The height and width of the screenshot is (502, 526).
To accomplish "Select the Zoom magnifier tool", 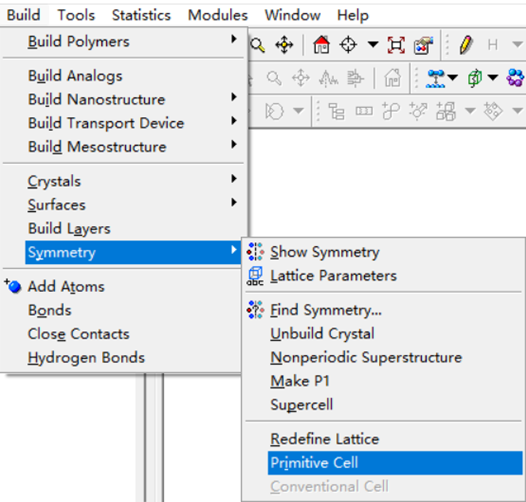I will [x=258, y=45].
